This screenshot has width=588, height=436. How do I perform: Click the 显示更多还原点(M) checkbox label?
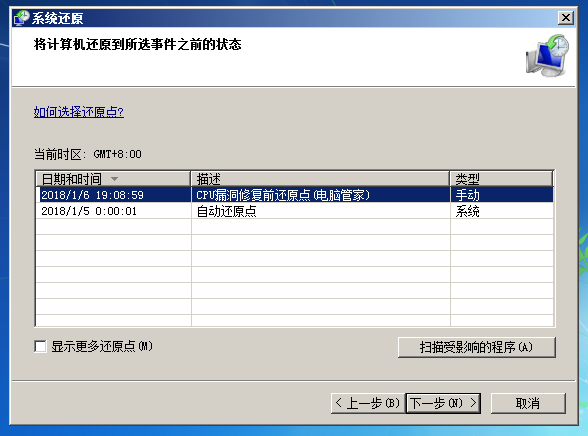tap(102, 346)
